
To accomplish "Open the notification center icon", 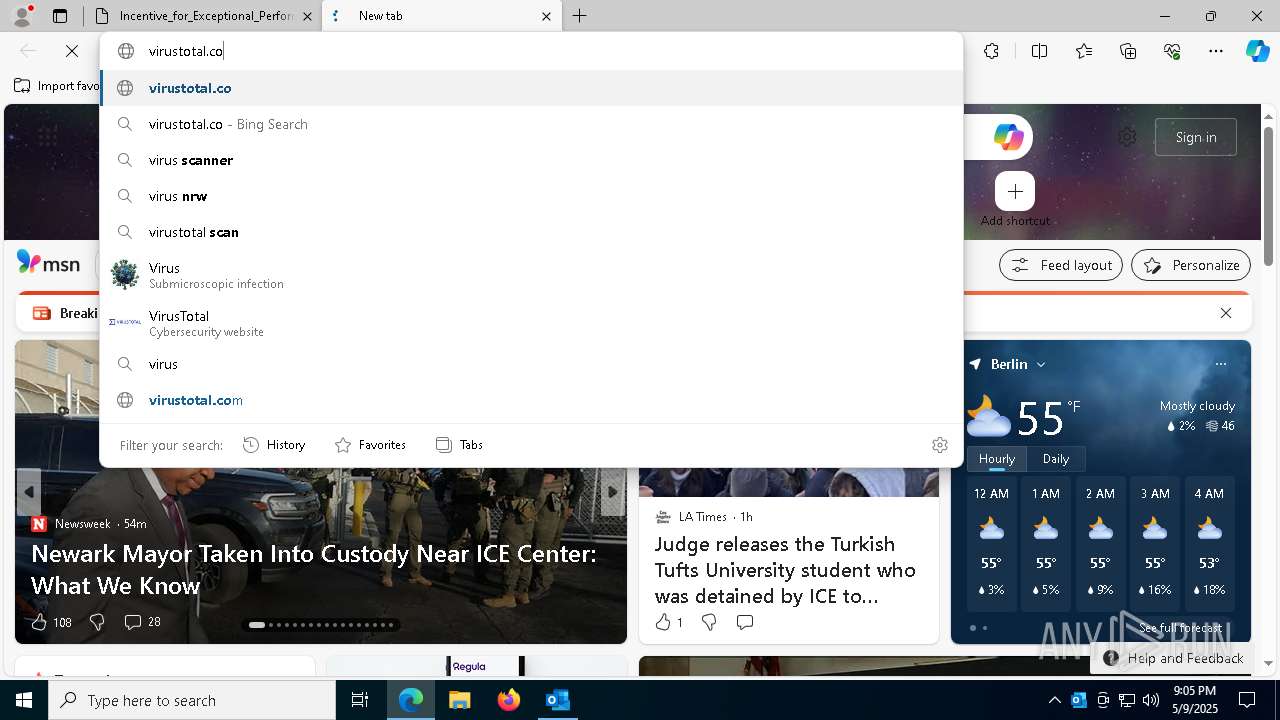I will 1247,700.
